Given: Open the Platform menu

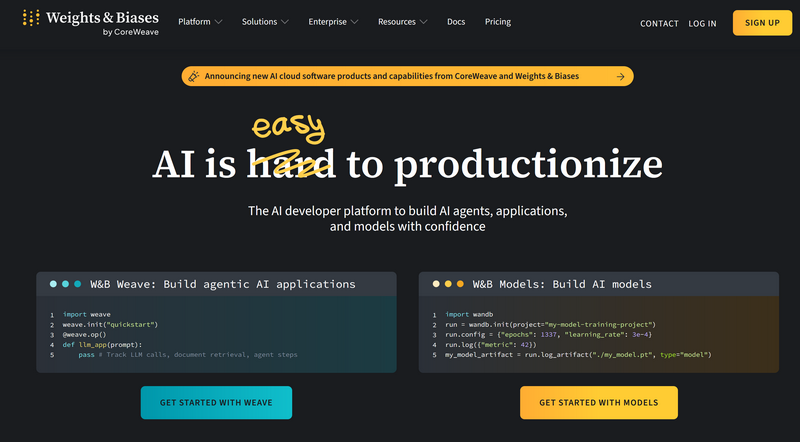Looking at the screenshot, I should point(200,22).
